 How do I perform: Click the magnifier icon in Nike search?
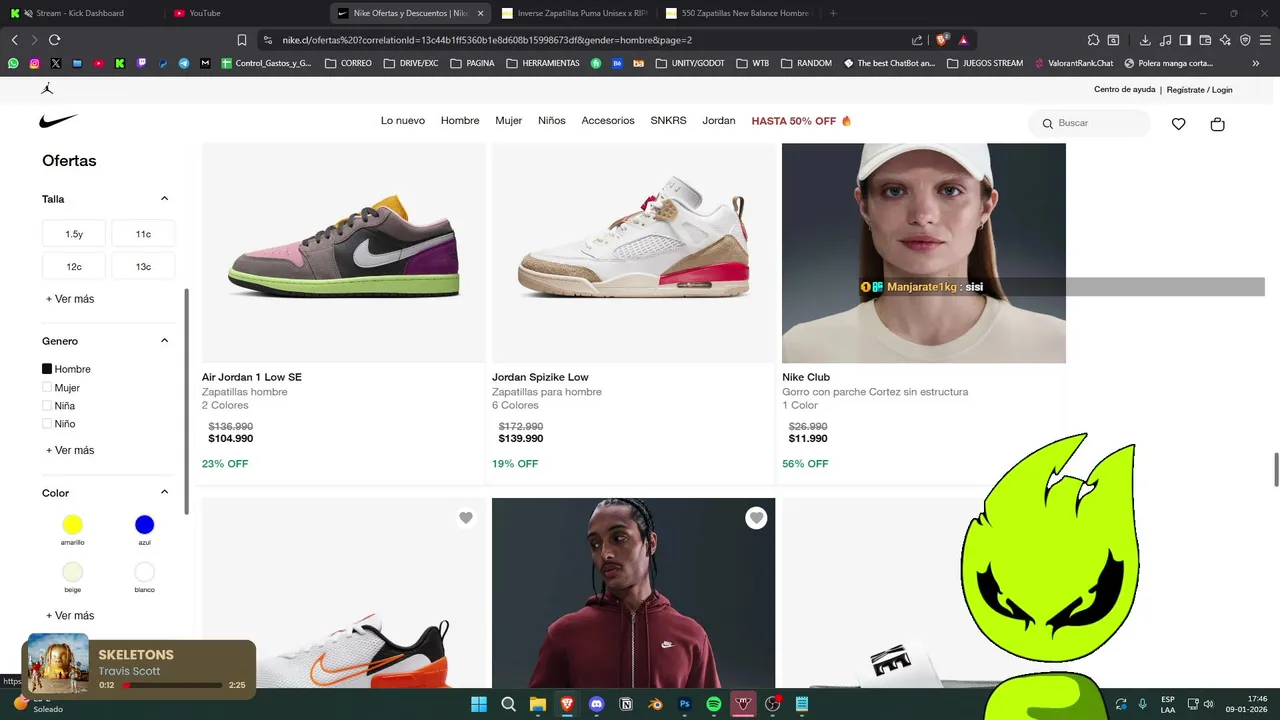[1048, 124]
